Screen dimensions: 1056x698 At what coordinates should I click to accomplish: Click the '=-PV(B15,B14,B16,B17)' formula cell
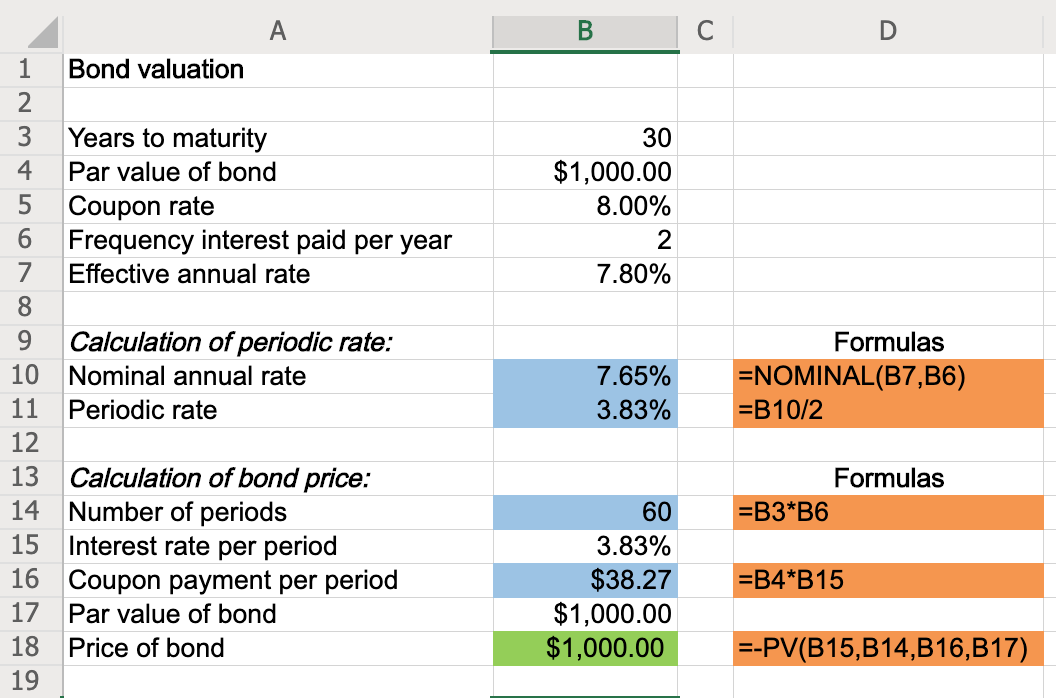887,648
